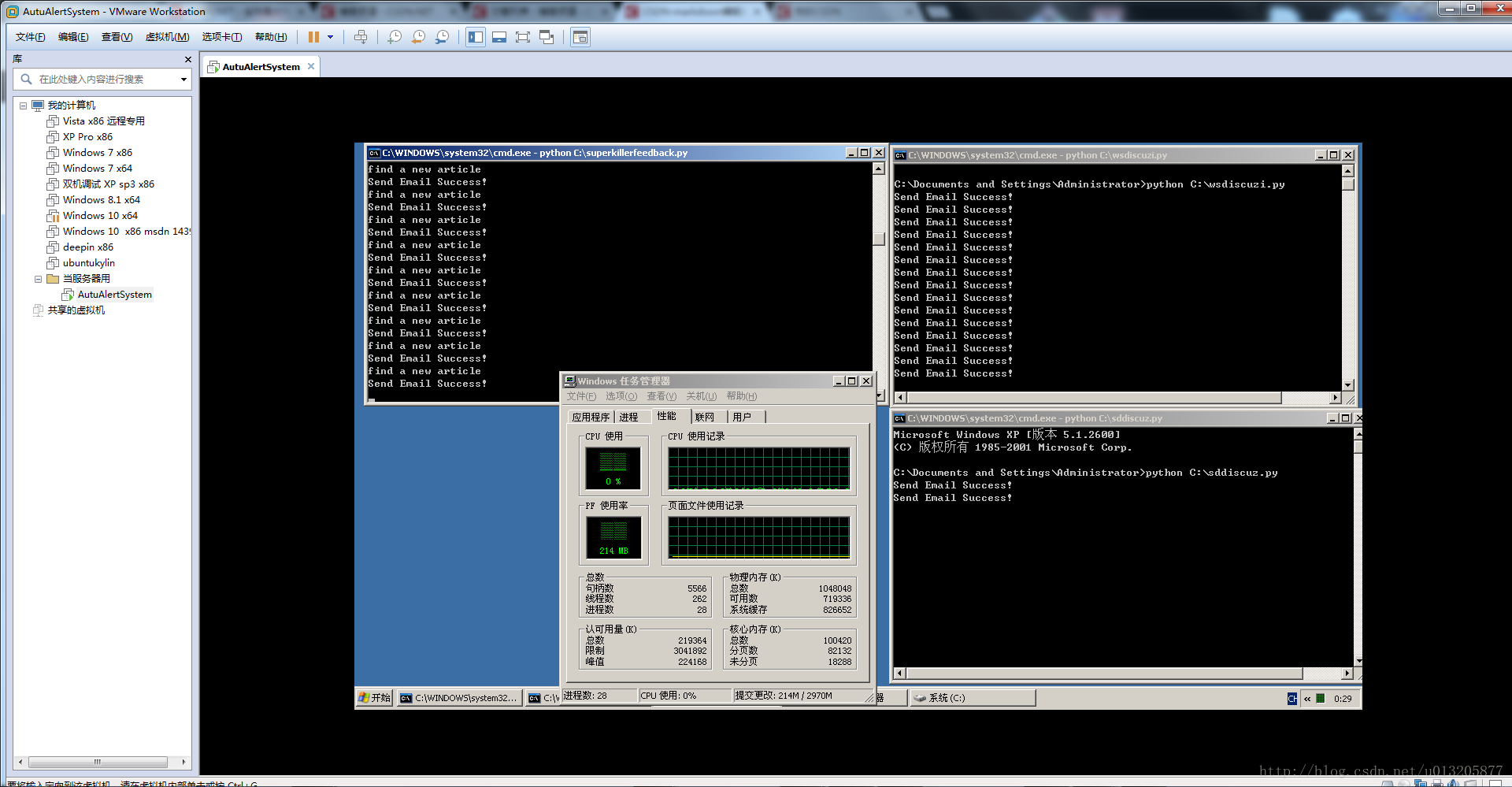Focus the sddiscuz.py cmd window title
This screenshot has width=1512, height=787.
[1034, 418]
